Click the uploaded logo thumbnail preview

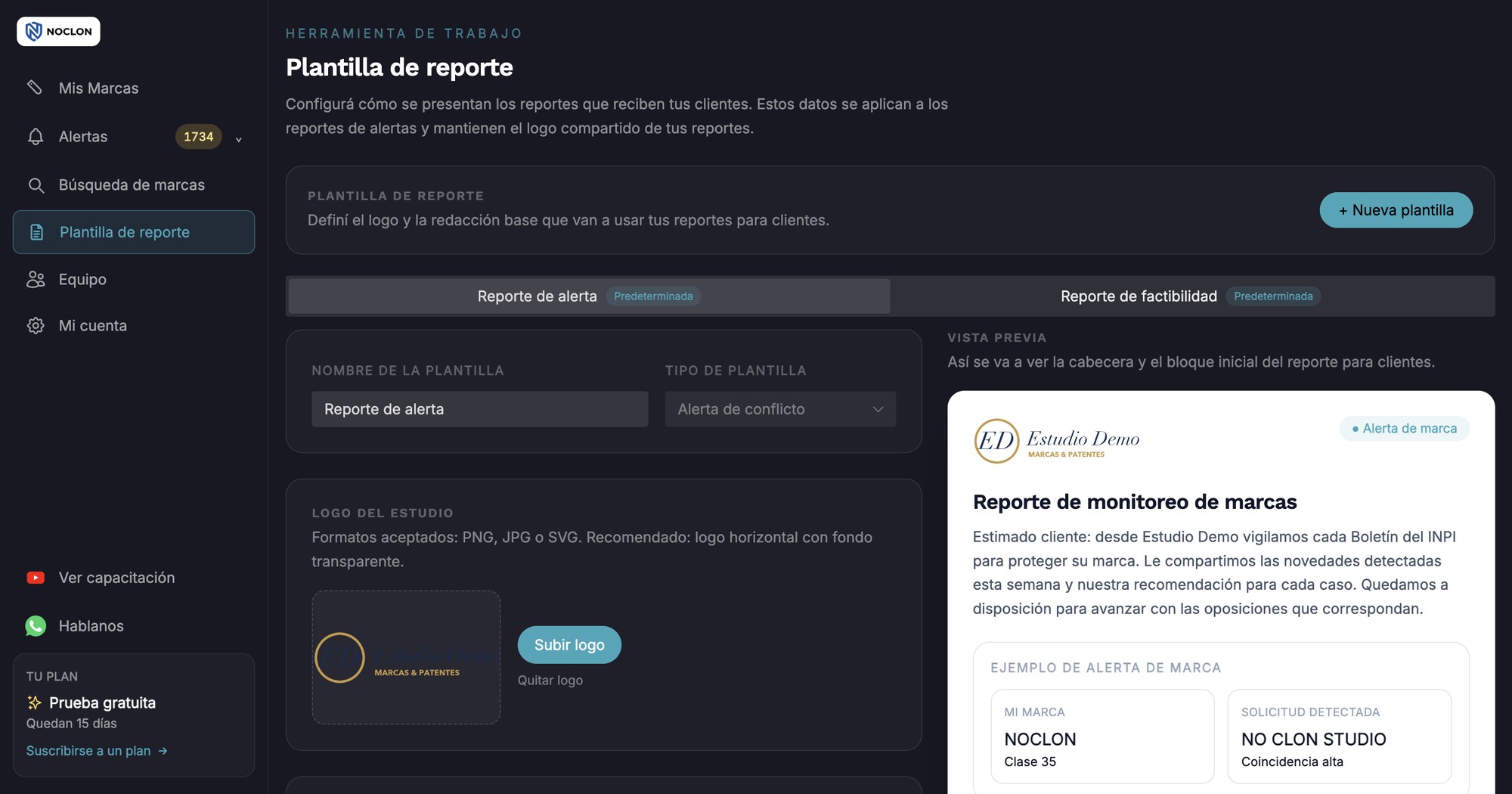pos(406,657)
